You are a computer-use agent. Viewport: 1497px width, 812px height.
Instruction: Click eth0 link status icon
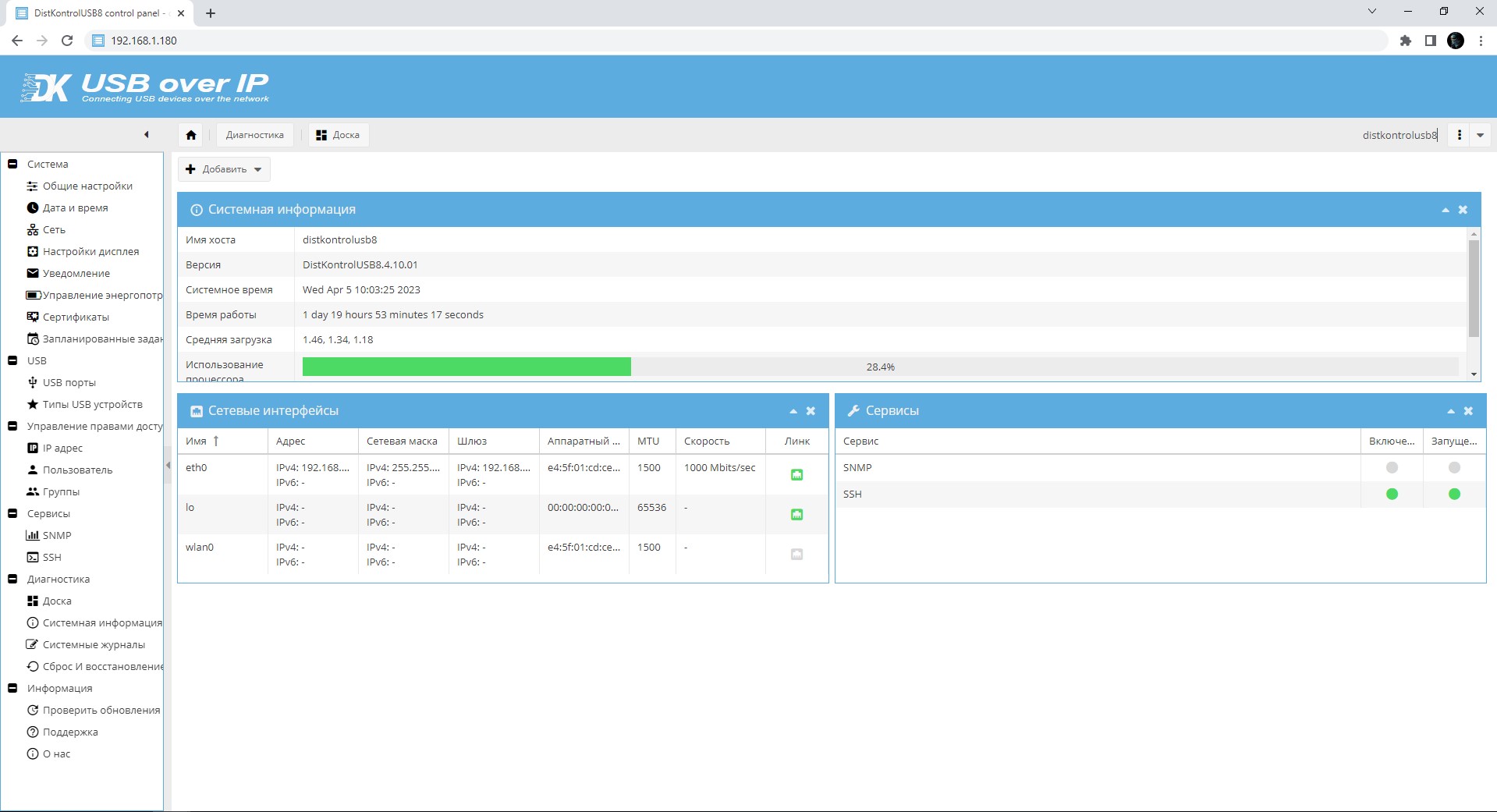coord(796,474)
